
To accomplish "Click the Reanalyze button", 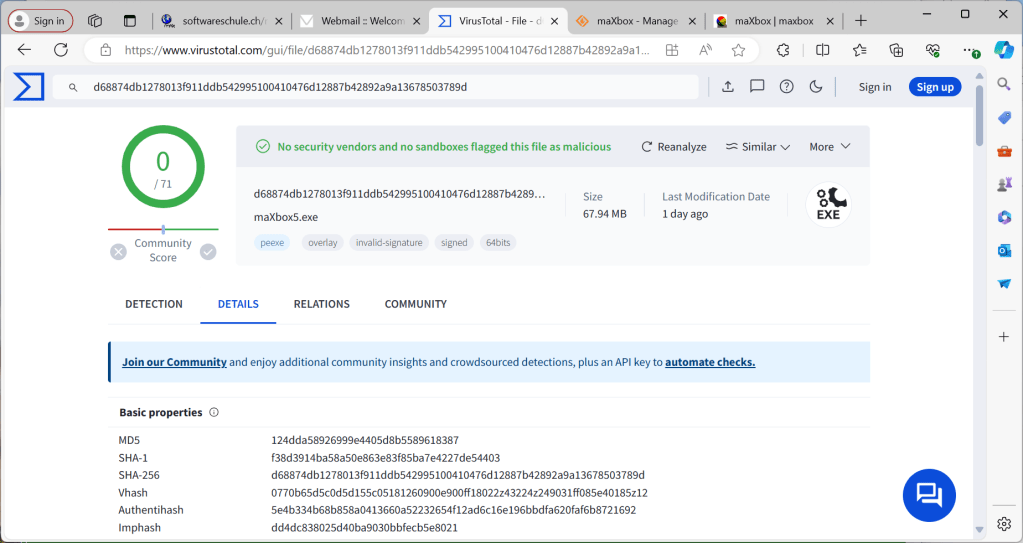I will tap(674, 147).
